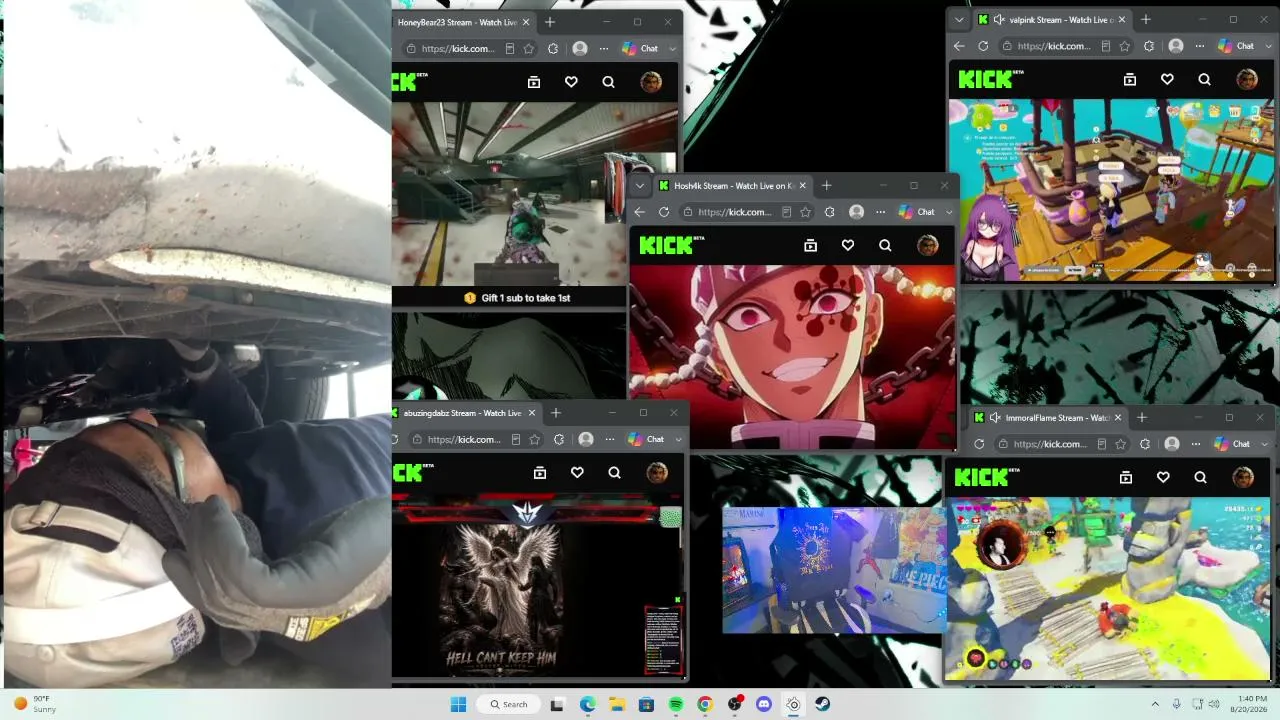The height and width of the screenshot is (720, 1280).
Task: Refresh the ImmoralFlame stream page
Action: click(x=979, y=444)
